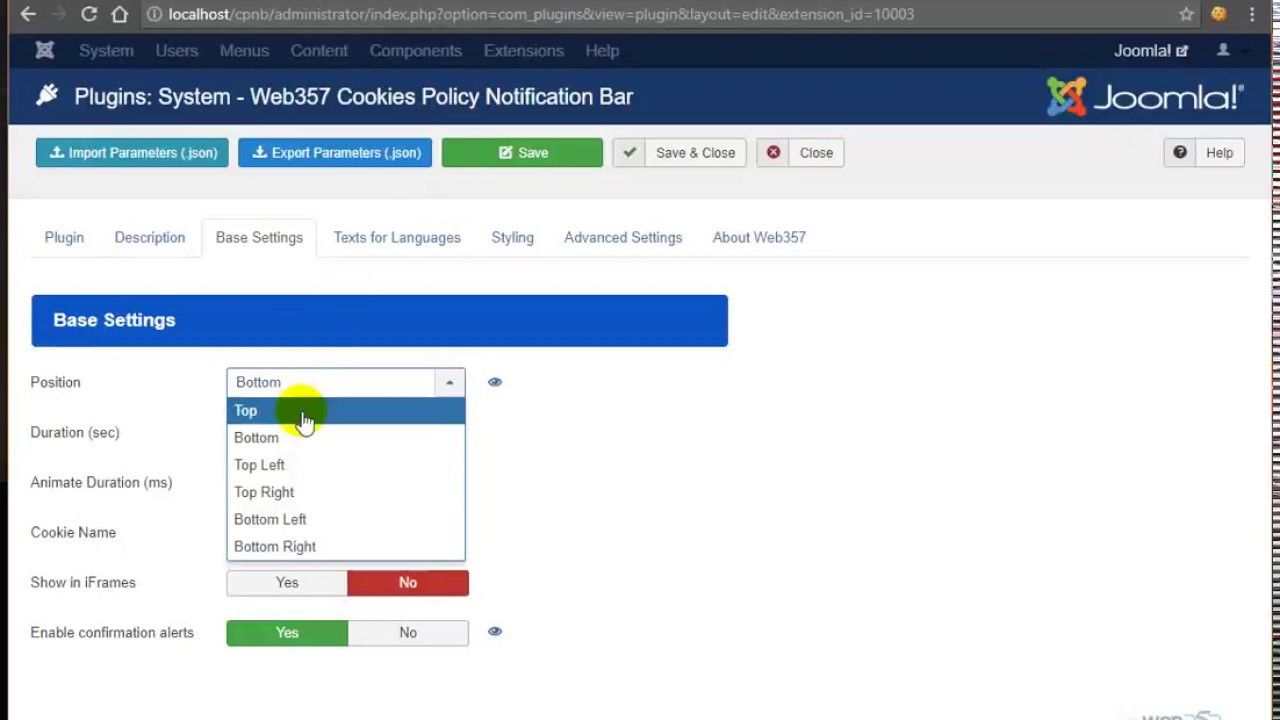The image size is (1280, 720).
Task: Open the Menus menu
Action: pos(244,51)
